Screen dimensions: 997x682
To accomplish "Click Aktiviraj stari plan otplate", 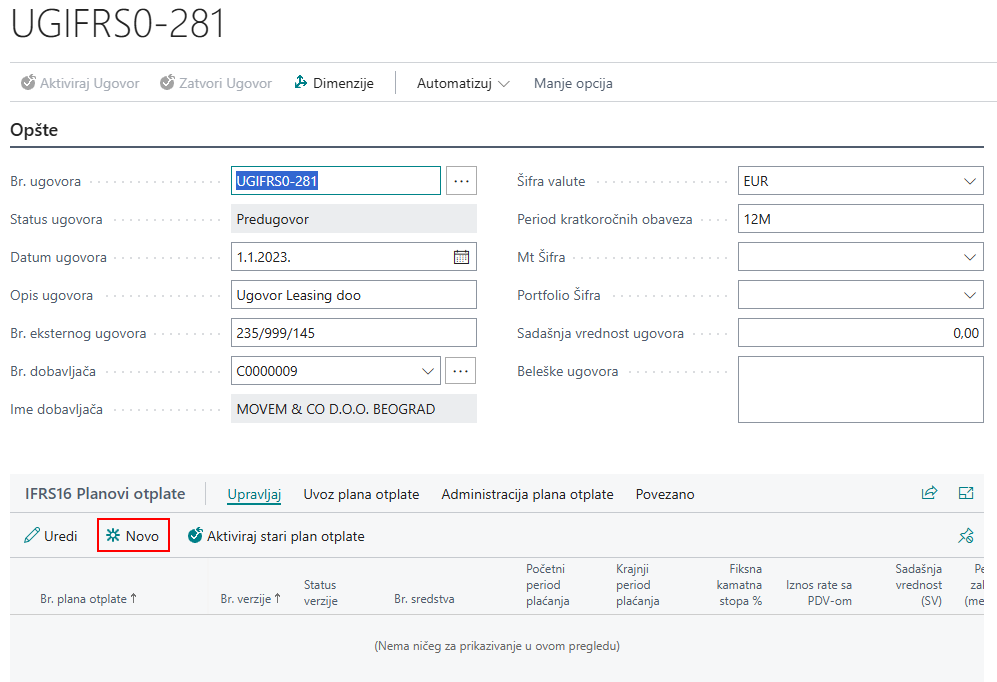I will coord(276,536).
